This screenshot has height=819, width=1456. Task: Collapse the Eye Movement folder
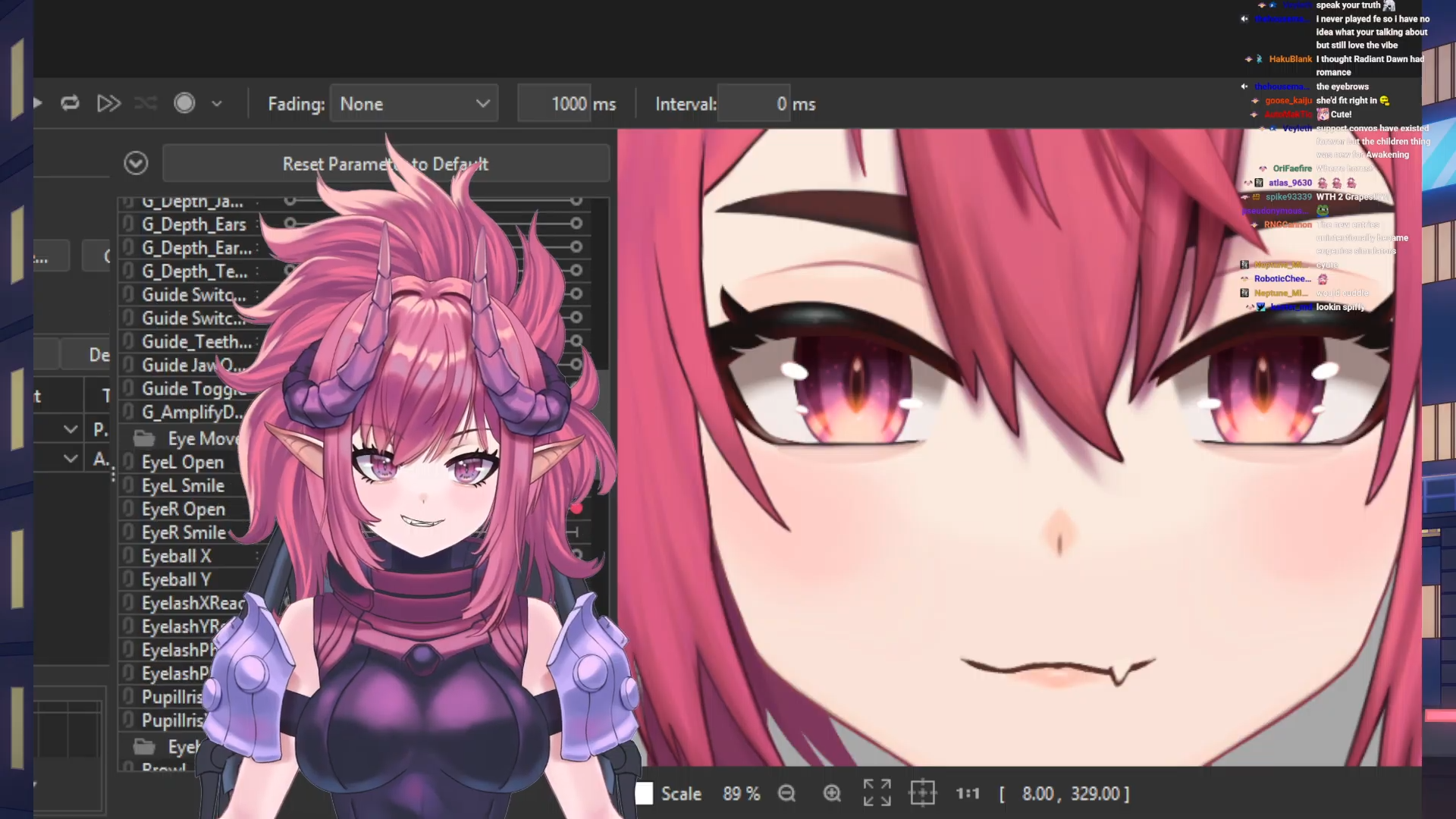[144, 438]
